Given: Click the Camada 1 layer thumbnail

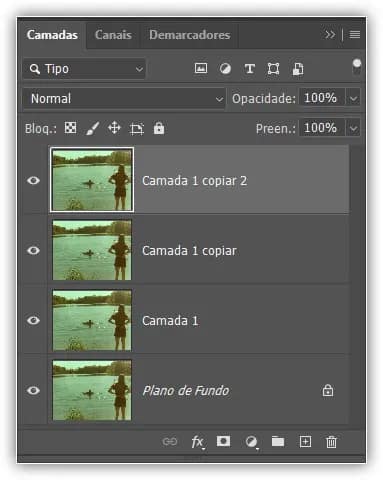Looking at the screenshot, I should [92, 320].
